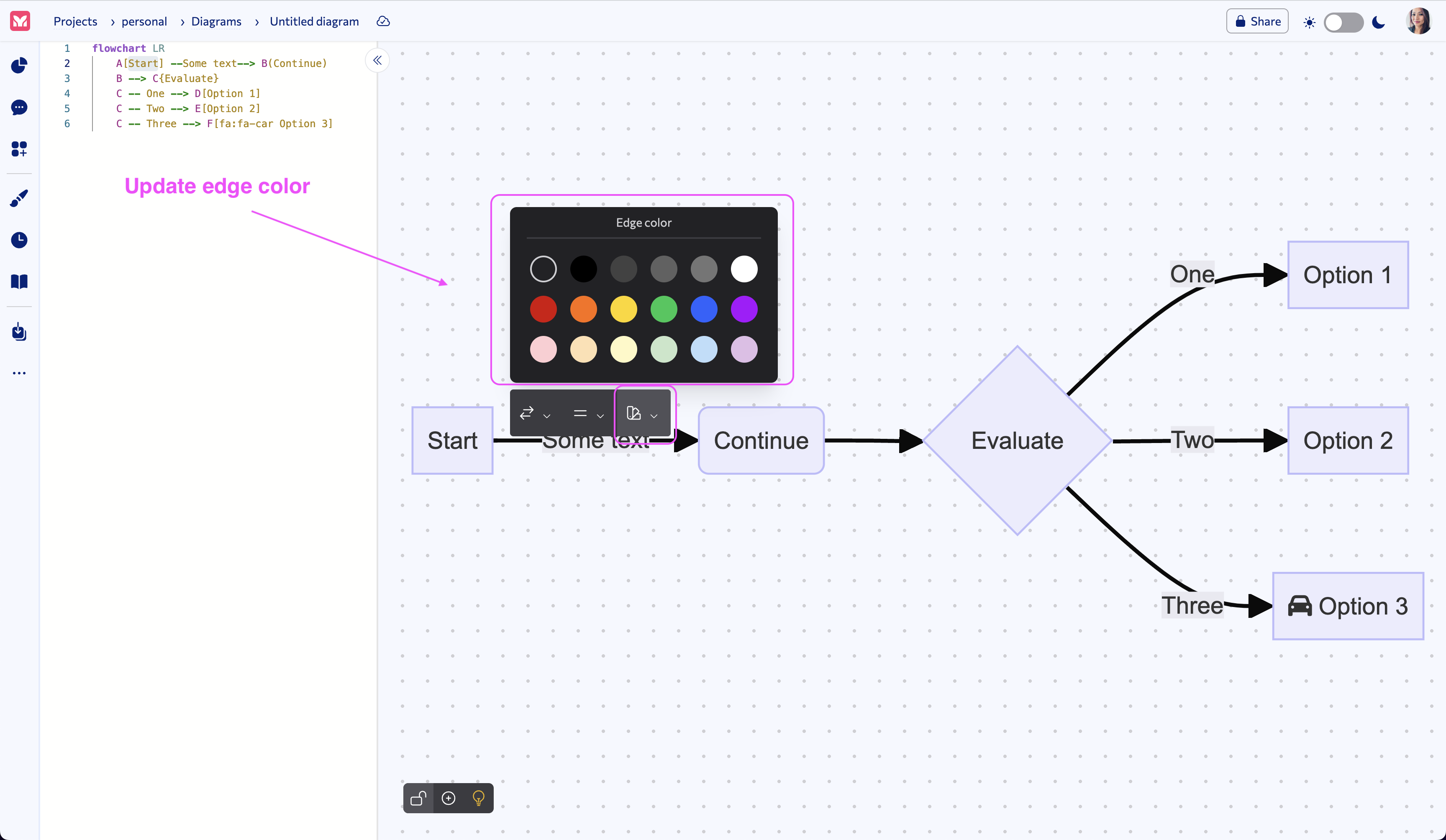Collapse the code editor panel
The height and width of the screenshot is (840, 1446).
click(377, 60)
